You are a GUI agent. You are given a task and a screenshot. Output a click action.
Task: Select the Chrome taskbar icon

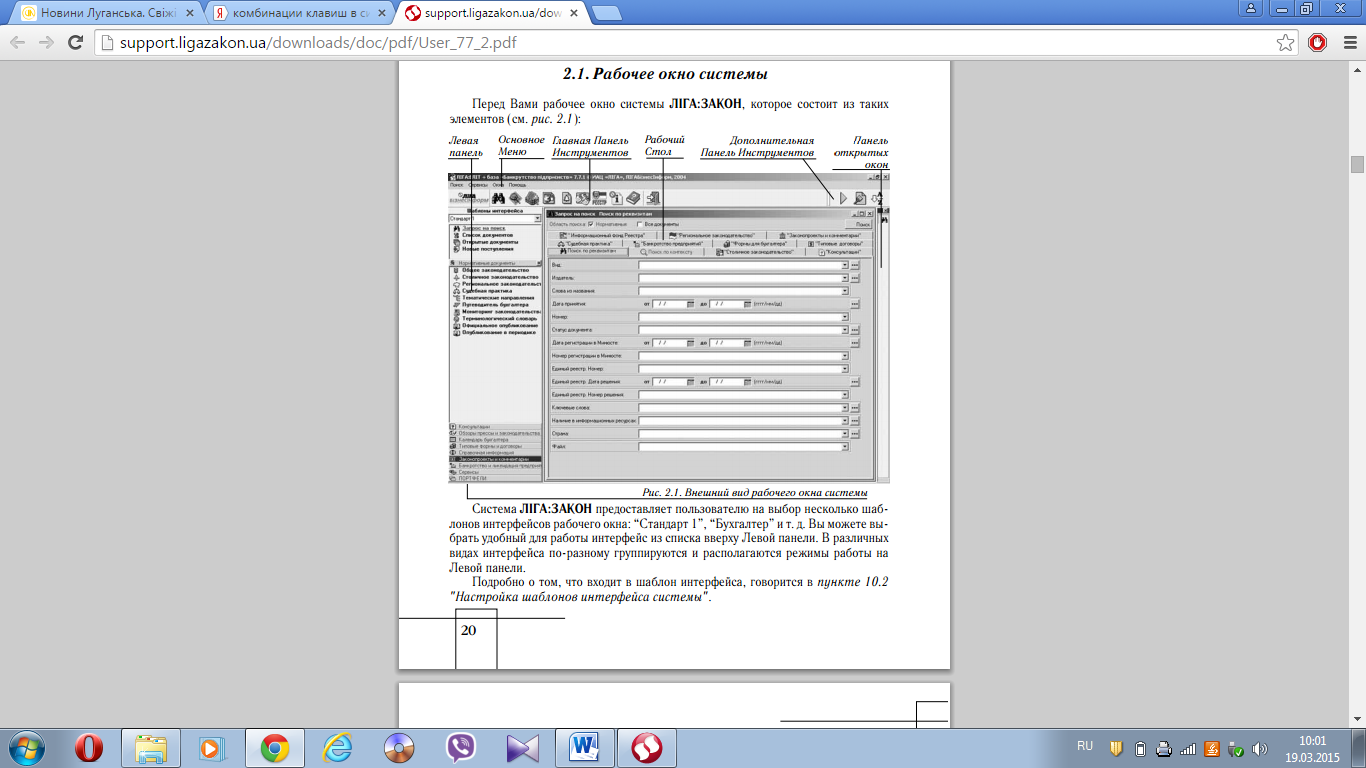click(x=275, y=748)
